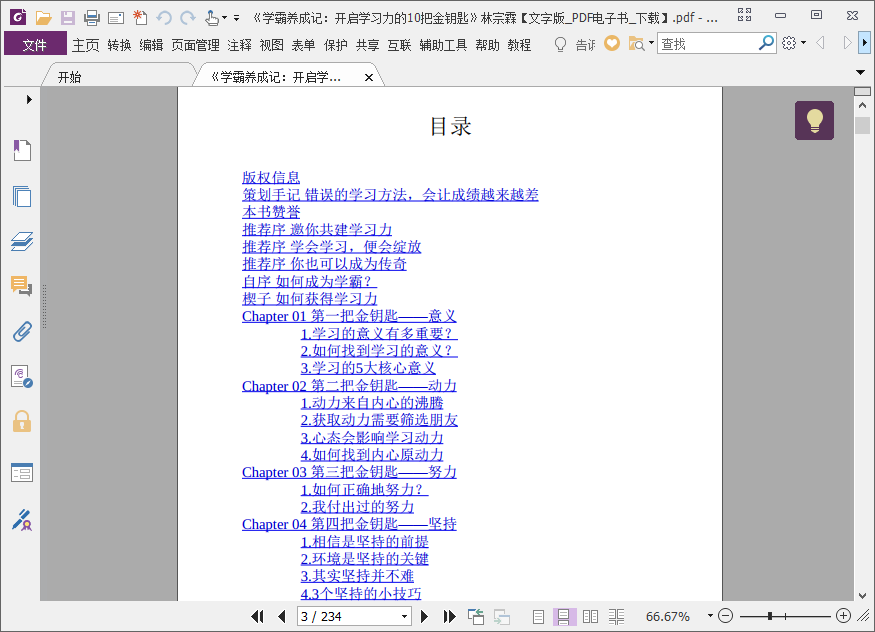Toggle continuous page view mode
This screenshot has height=632, width=875.
pos(564,616)
